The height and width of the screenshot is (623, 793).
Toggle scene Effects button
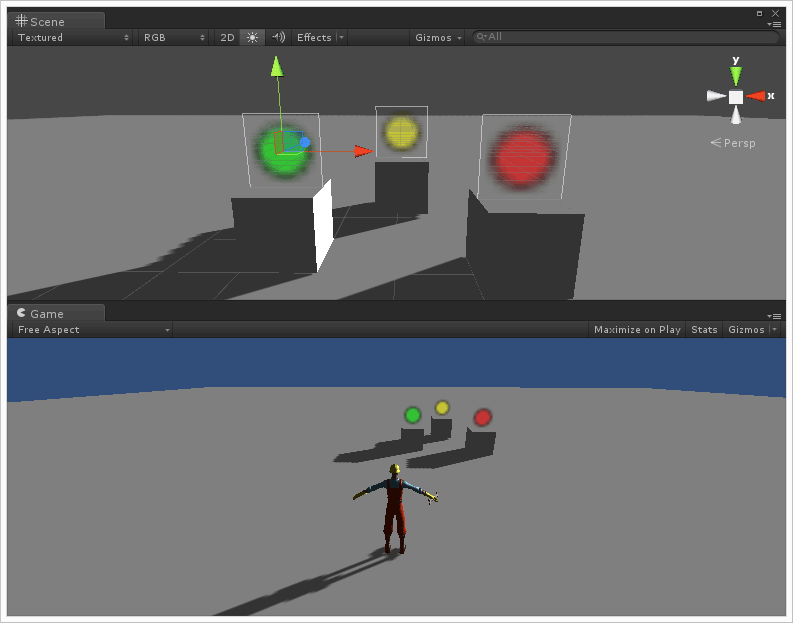(314, 37)
